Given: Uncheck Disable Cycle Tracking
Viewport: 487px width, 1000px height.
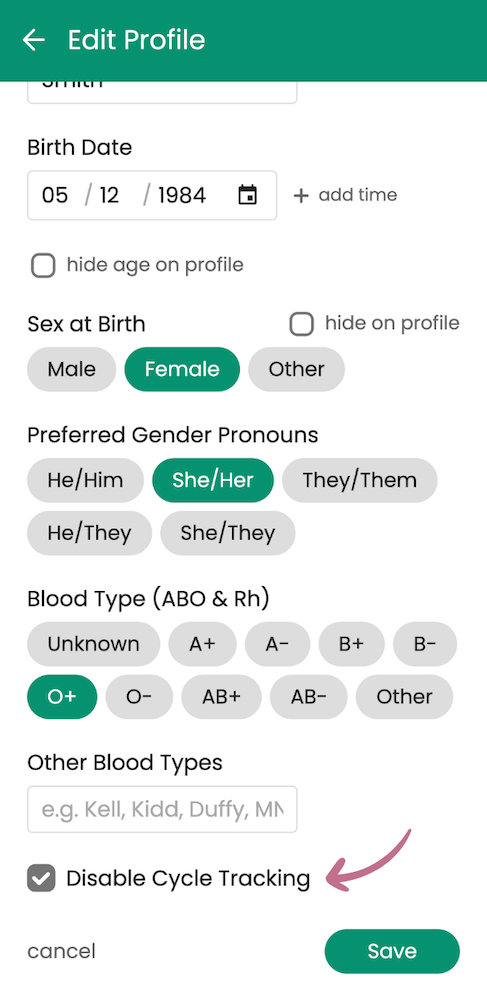Looking at the screenshot, I should pos(41,878).
